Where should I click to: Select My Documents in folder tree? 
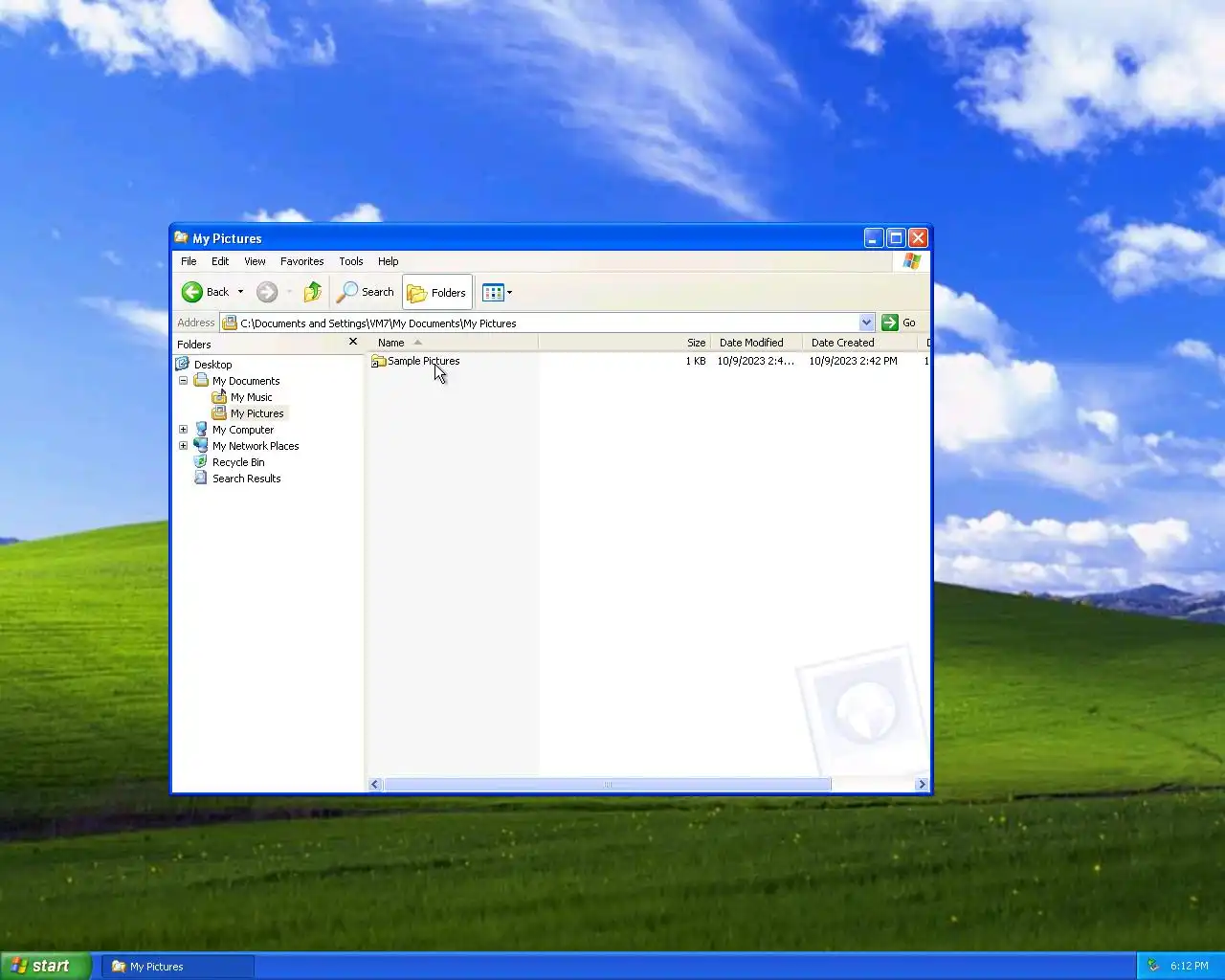[x=246, y=381]
